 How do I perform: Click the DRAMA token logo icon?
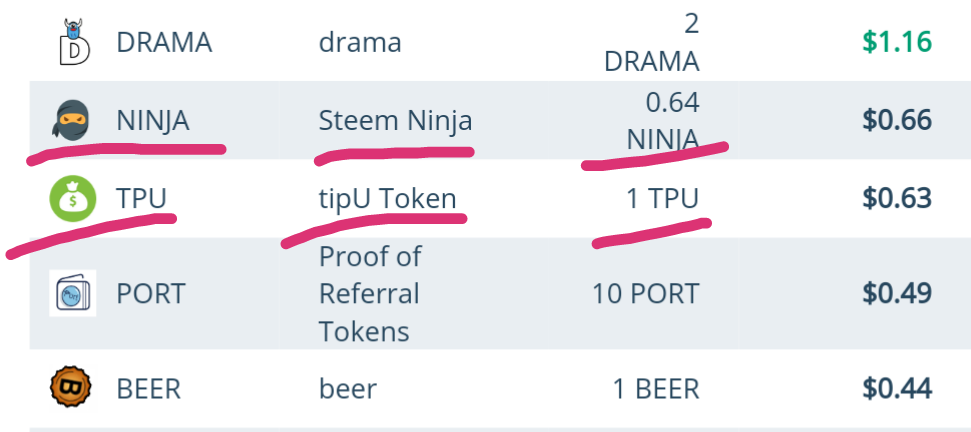click(x=72, y=42)
